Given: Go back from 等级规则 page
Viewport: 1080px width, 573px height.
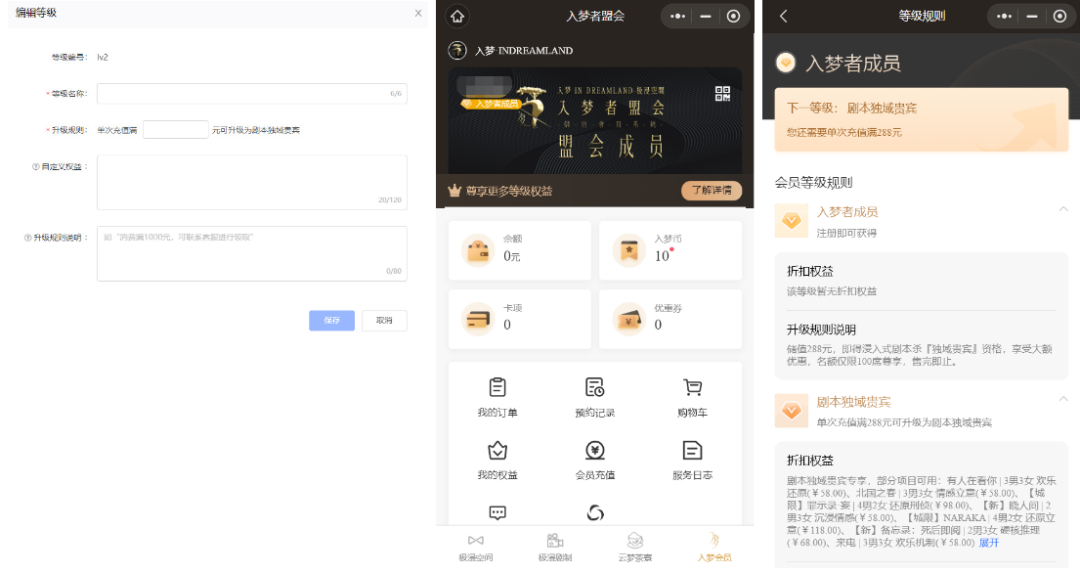Looking at the screenshot, I should pyautogui.click(x=783, y=16).
